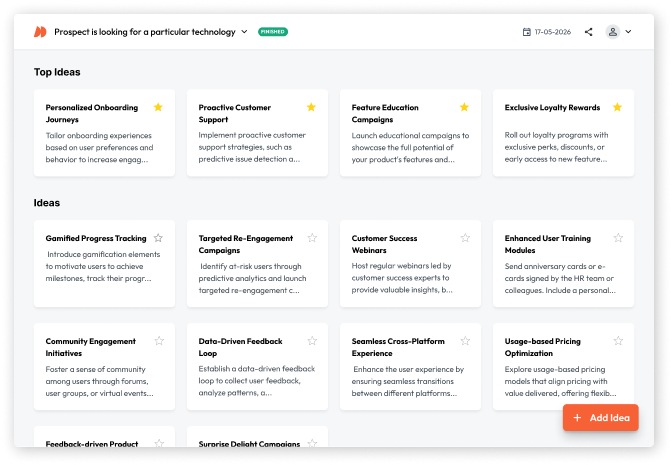
Task: Click description "Foster a sense of community"
Action: (x=99, y=381)
